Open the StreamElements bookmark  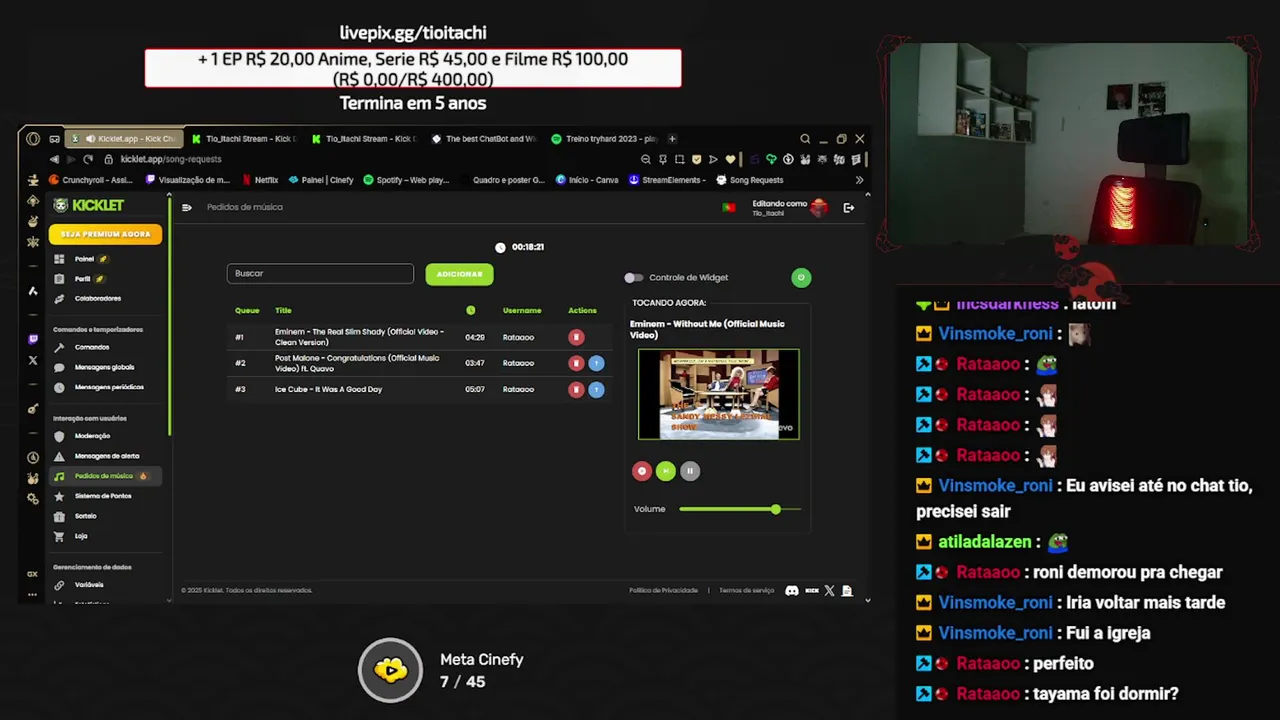[x=668, y=180]
